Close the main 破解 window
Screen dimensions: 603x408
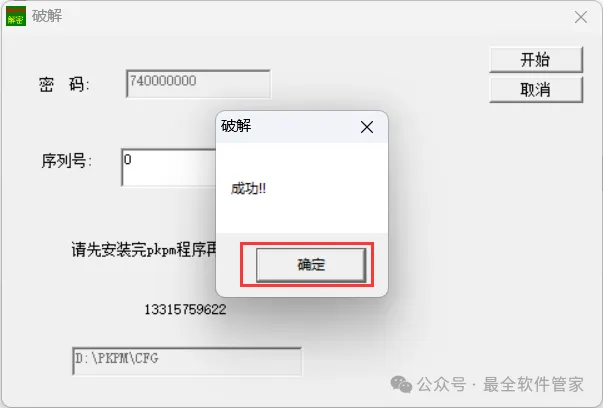581,17
